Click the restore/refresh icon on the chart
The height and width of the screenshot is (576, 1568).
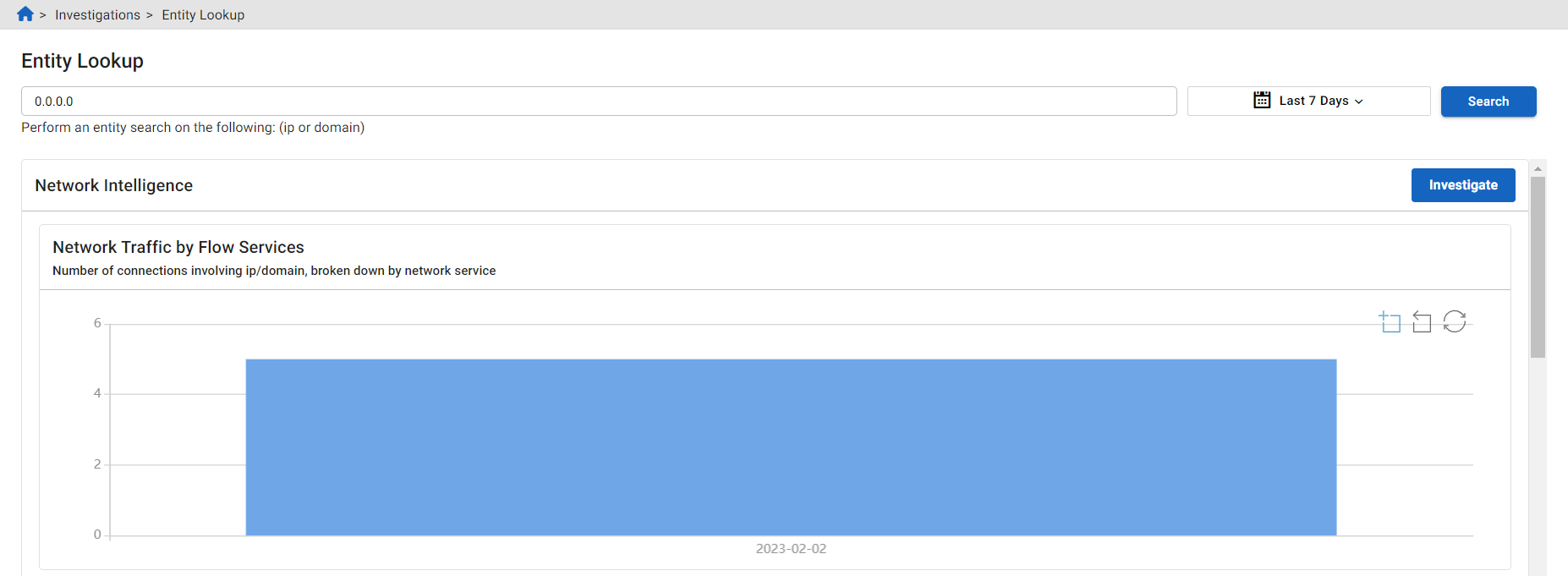pos(1454,322)
